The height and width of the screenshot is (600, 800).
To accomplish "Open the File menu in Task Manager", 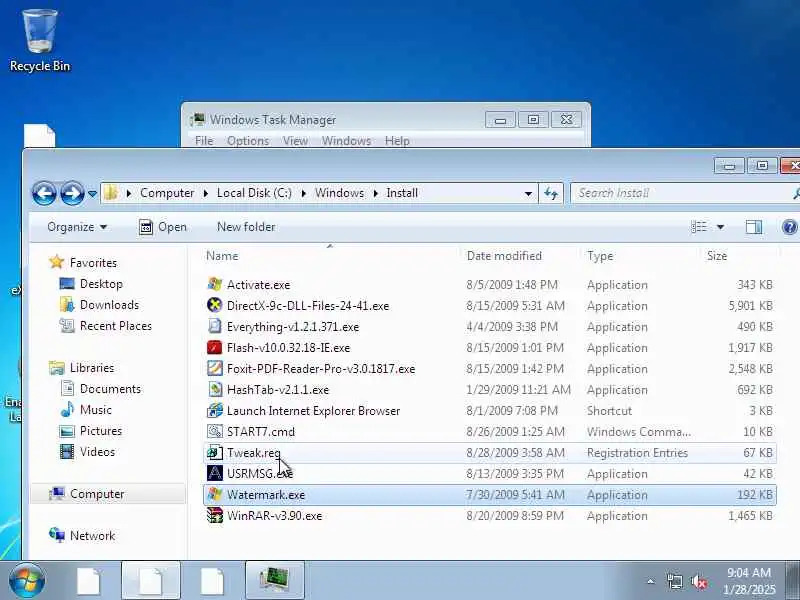I will coord(204,141).
